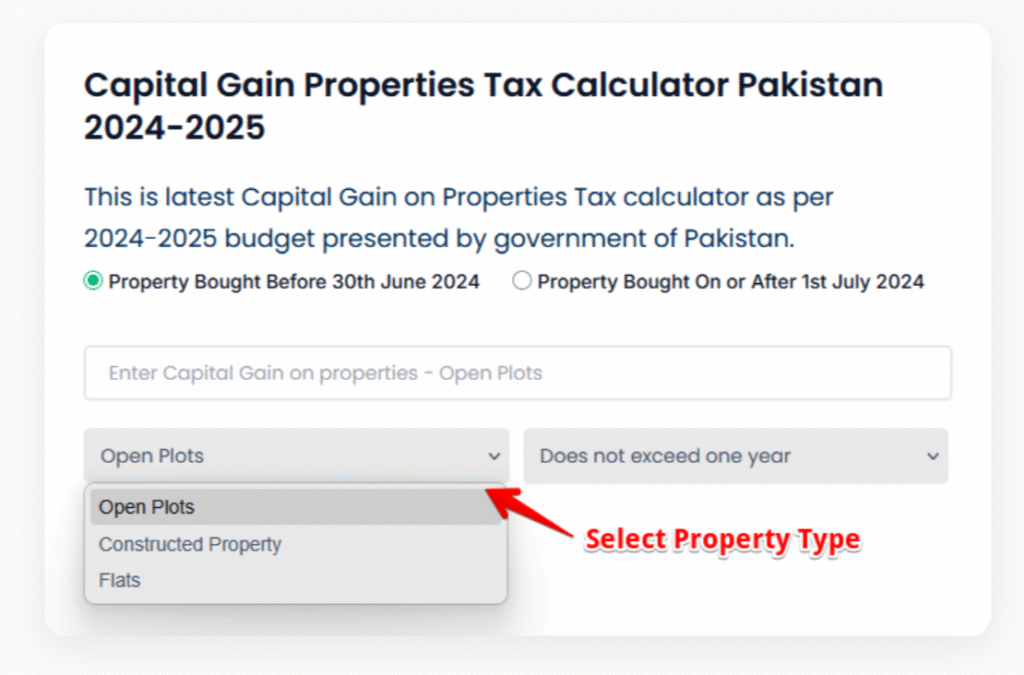Image resolution: width=1024 pixels, height=675 pixels.
Task: Focus the Enter Capital Gain input field
Action: [517, 373]
